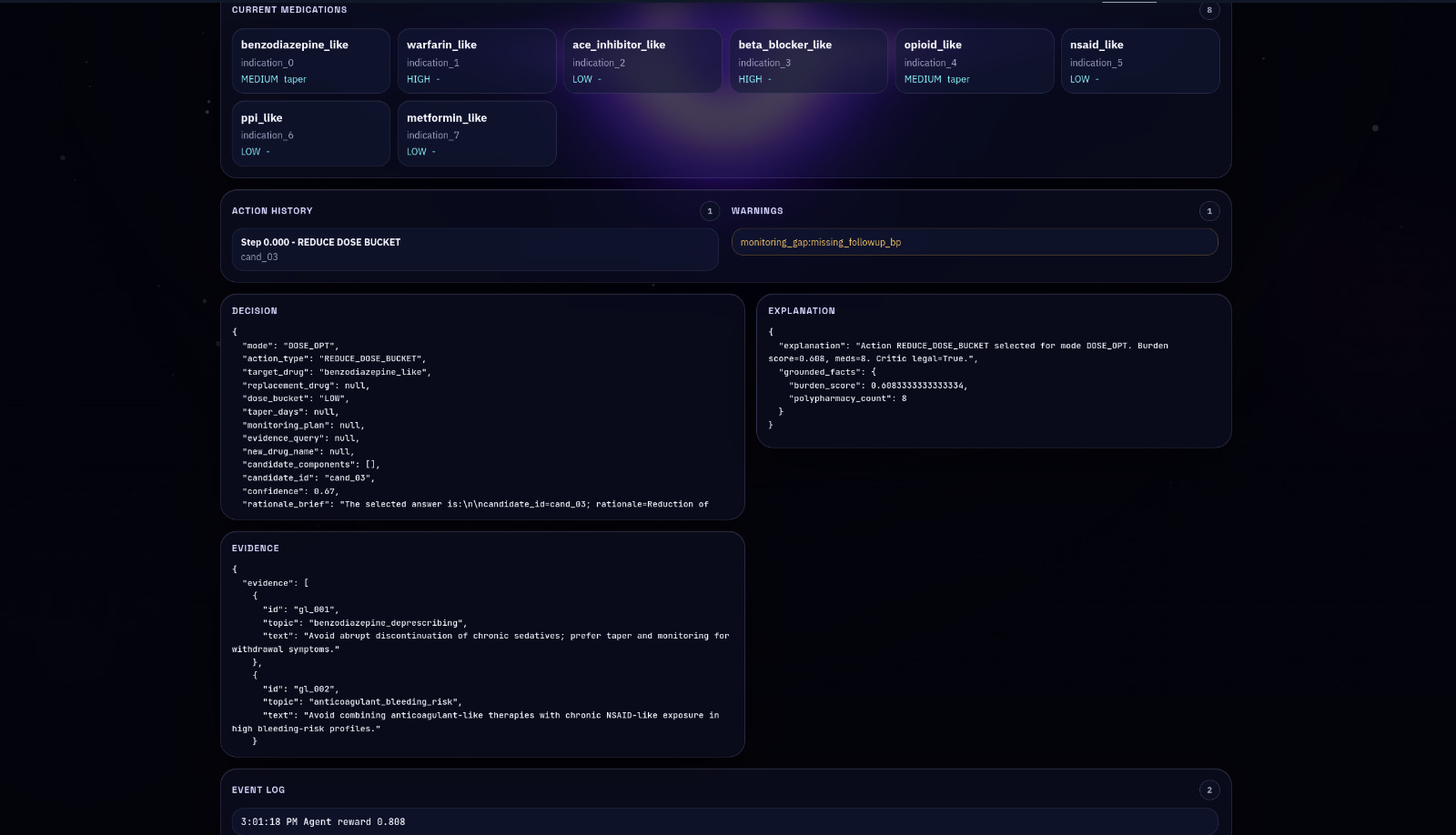The width and height of the screenshot is (1456, 835).
Task: Open the Step 0.000 Reduce Dose Bucket entry
Action: [x=475, y=249]
